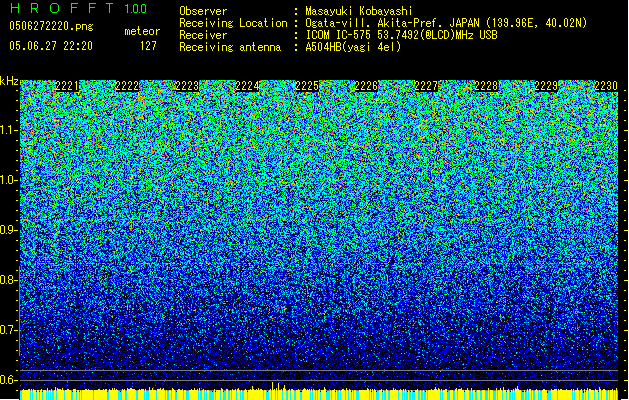The width and height of the screenshot is (629, 400).
Task: Click the observer name Masayuki Kobayashi
Action: point(359,11)
